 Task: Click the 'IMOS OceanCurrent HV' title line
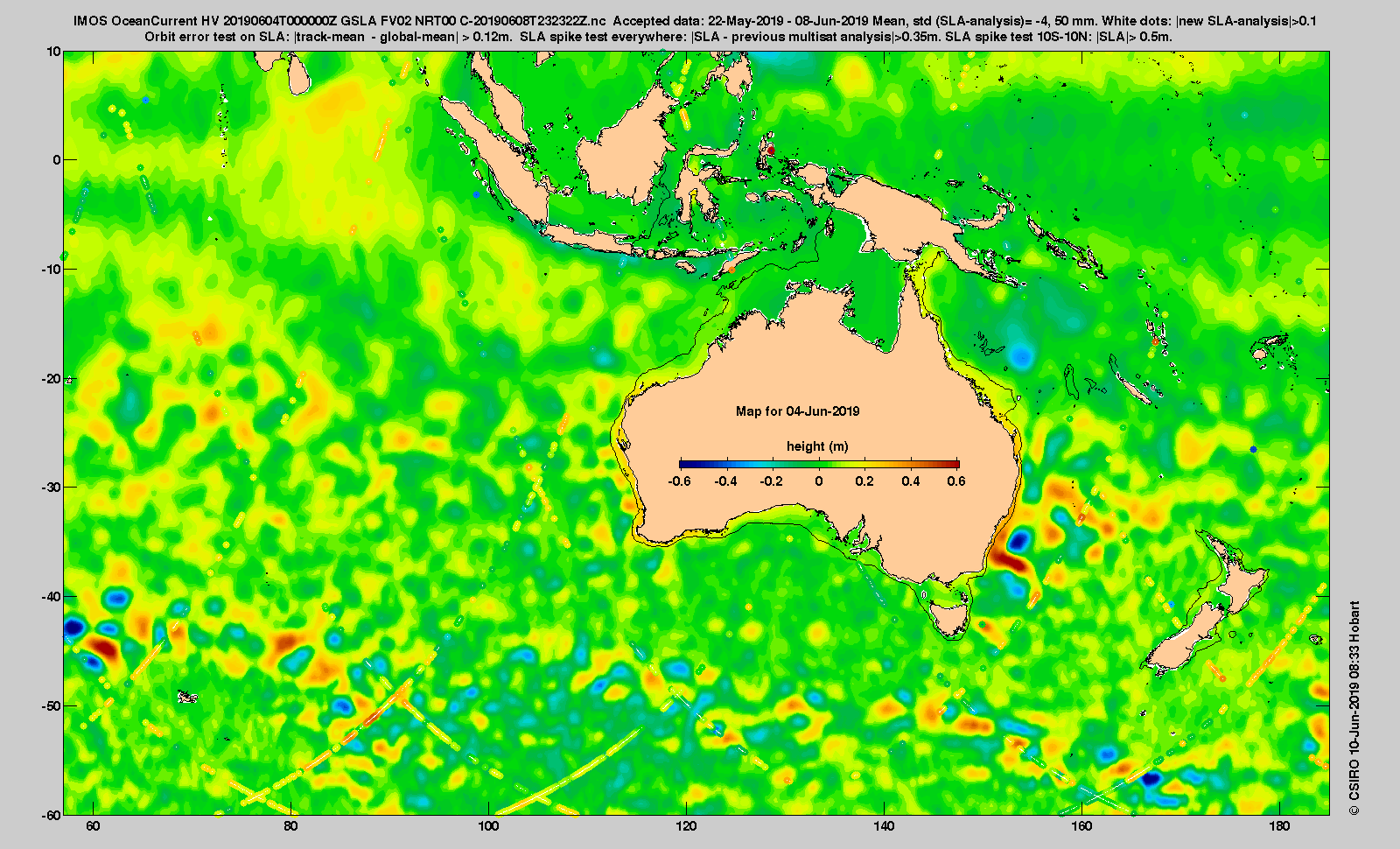695,21
